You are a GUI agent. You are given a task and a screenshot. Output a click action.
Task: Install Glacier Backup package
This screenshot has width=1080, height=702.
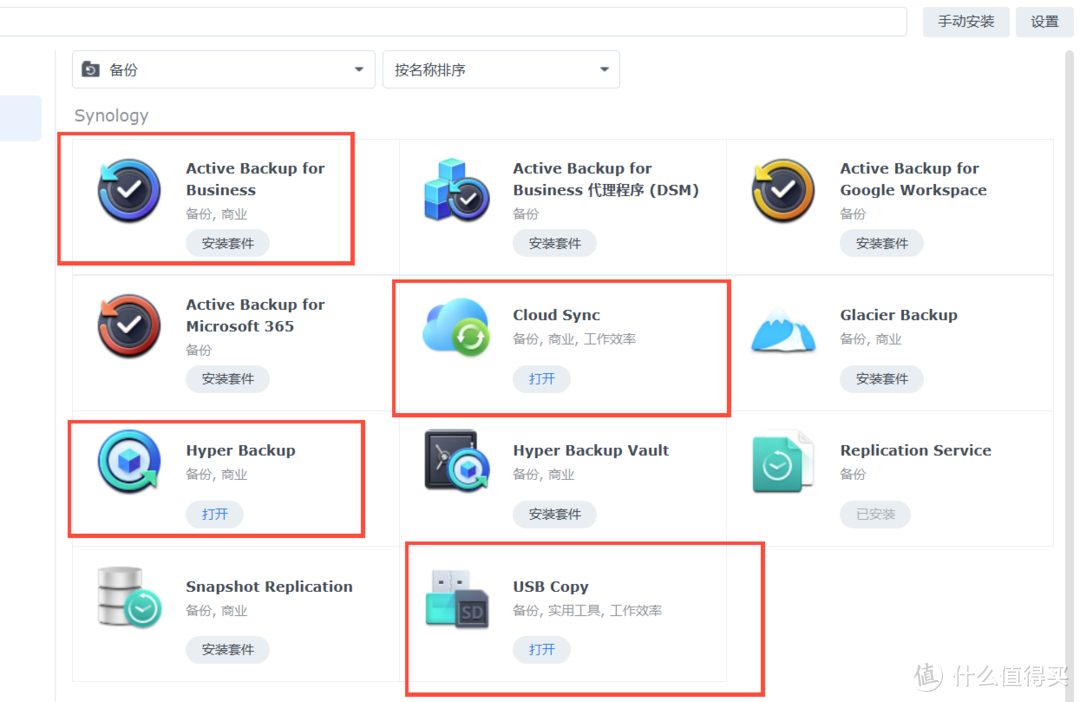(x=882, y=379)
